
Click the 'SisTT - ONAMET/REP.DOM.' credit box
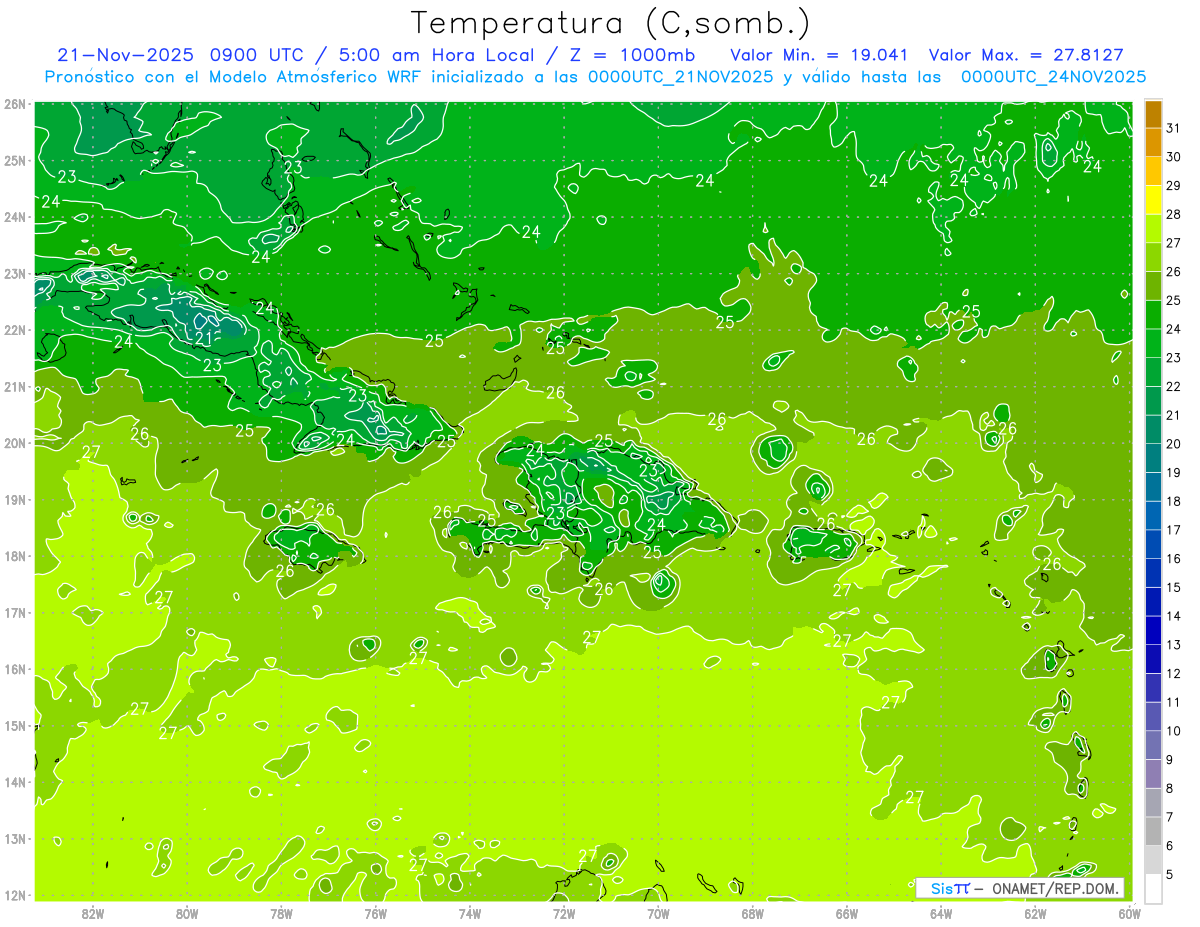(1020, 888)
